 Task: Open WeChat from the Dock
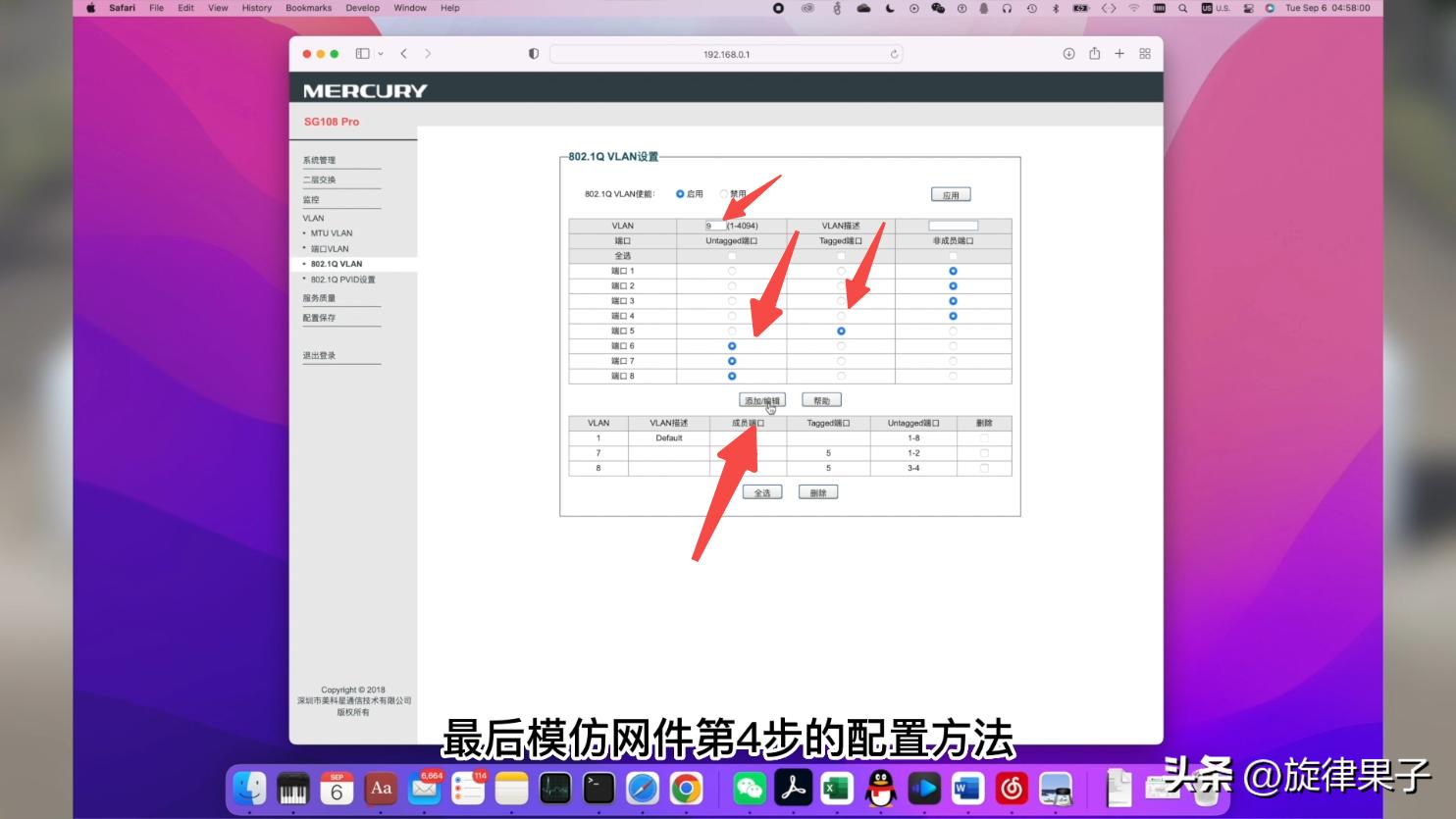coord(750,787)
